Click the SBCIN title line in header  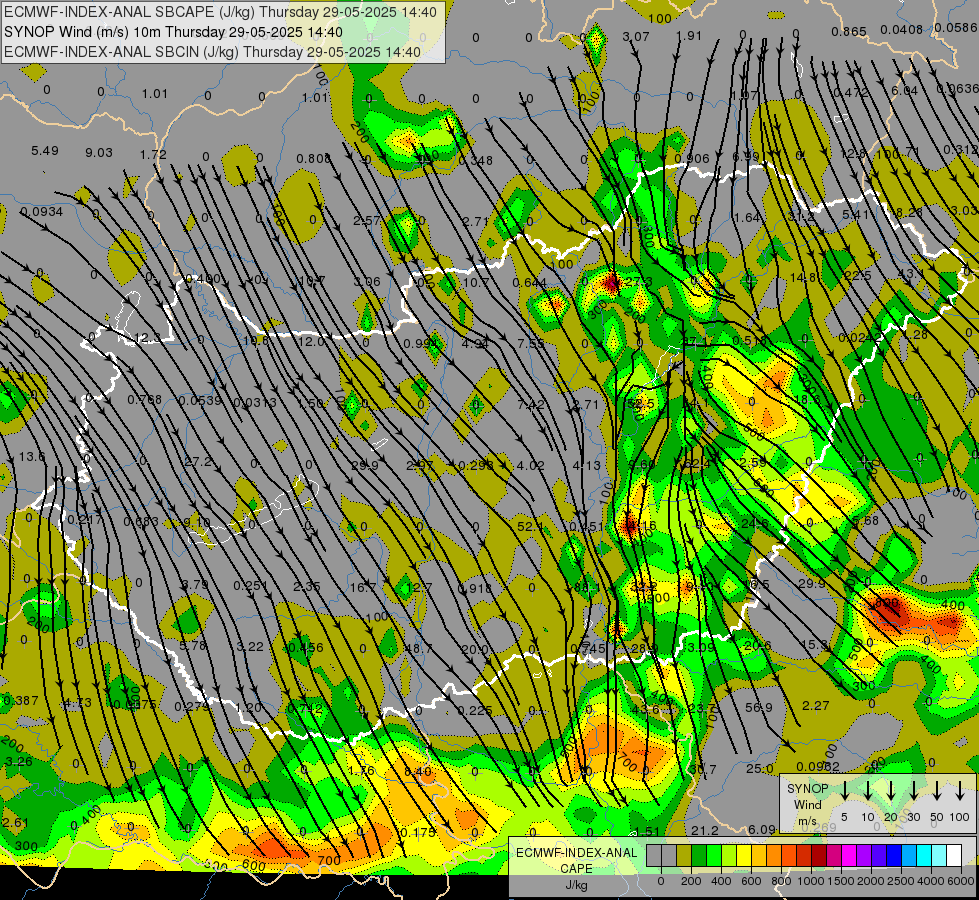(x=213, y=52)
